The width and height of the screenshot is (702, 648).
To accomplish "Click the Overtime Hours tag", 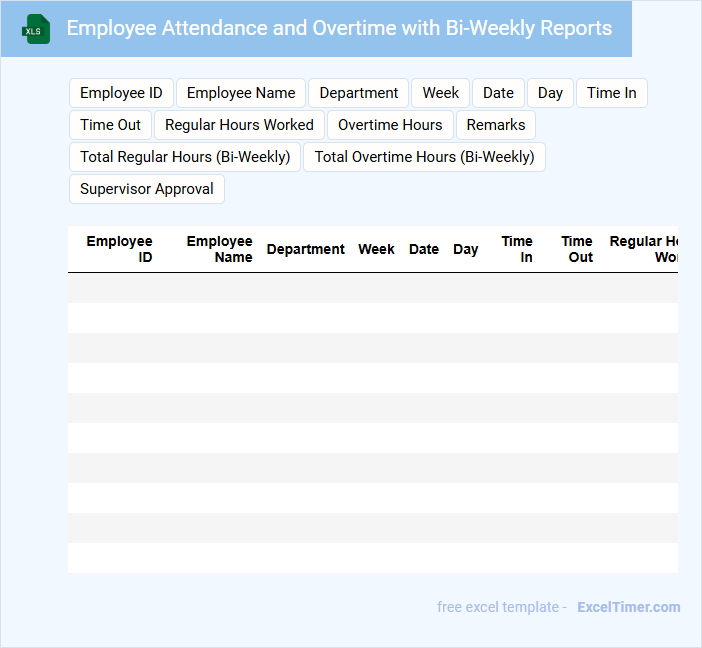I will tap(390, 125).
